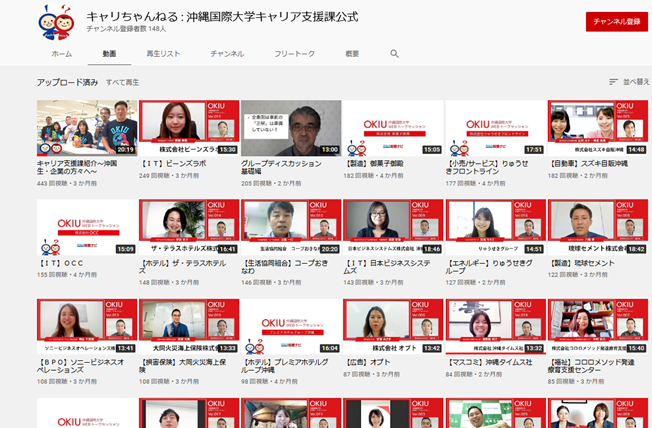
Task: Click the 並べ替え sort icon
Action: pos(613,82)
